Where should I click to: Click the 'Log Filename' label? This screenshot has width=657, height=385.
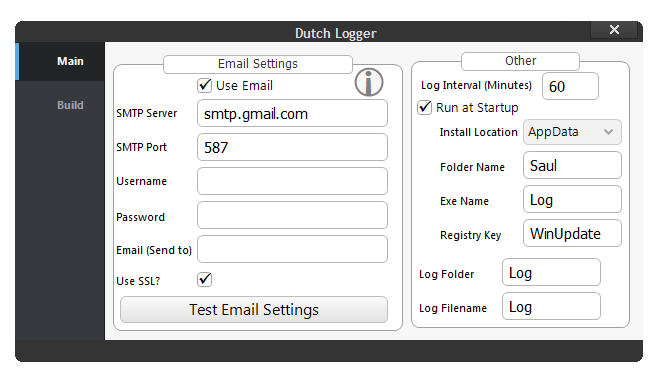(x=453, y=308)
